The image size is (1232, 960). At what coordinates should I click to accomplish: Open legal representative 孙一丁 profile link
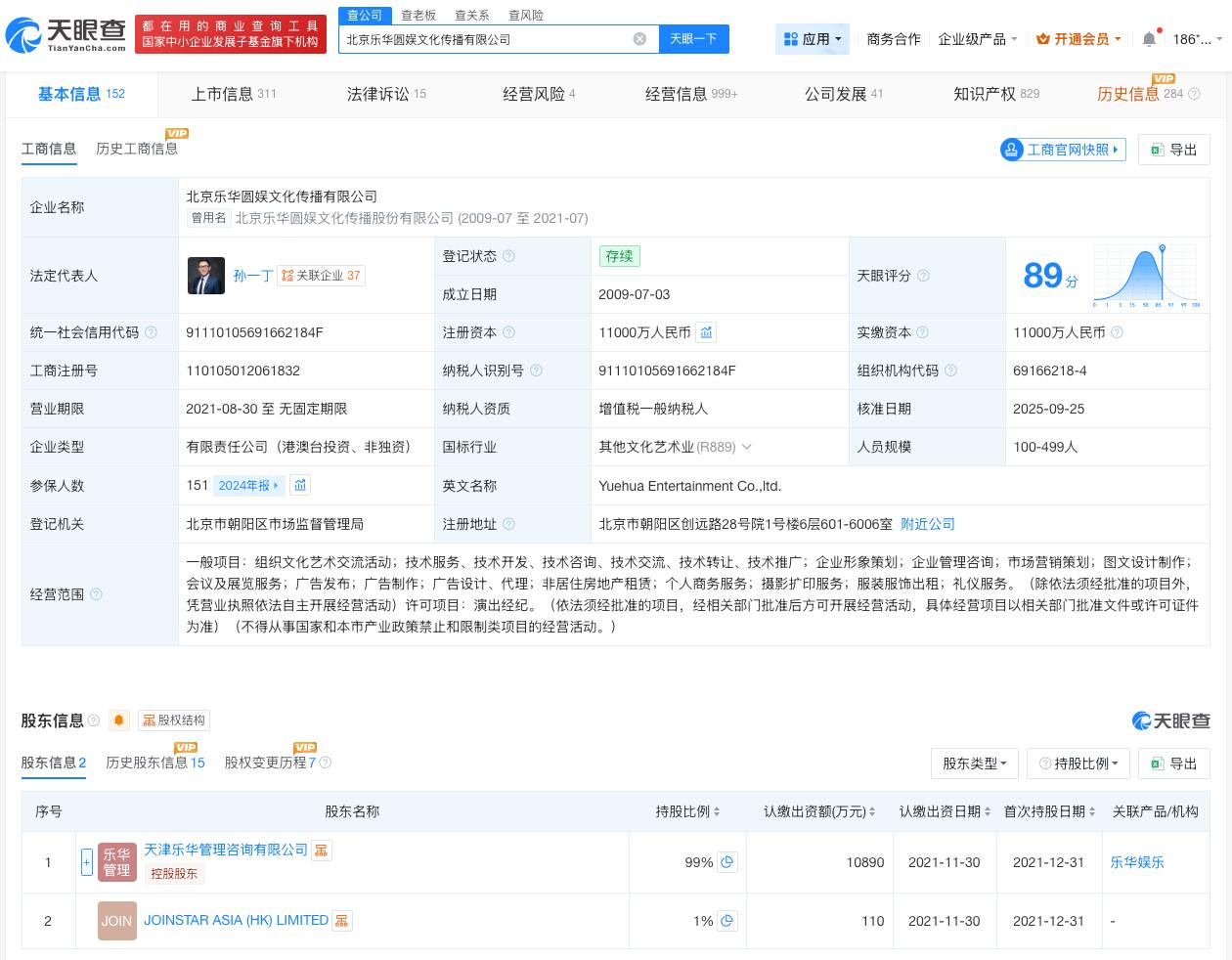(x=252, y=276)
